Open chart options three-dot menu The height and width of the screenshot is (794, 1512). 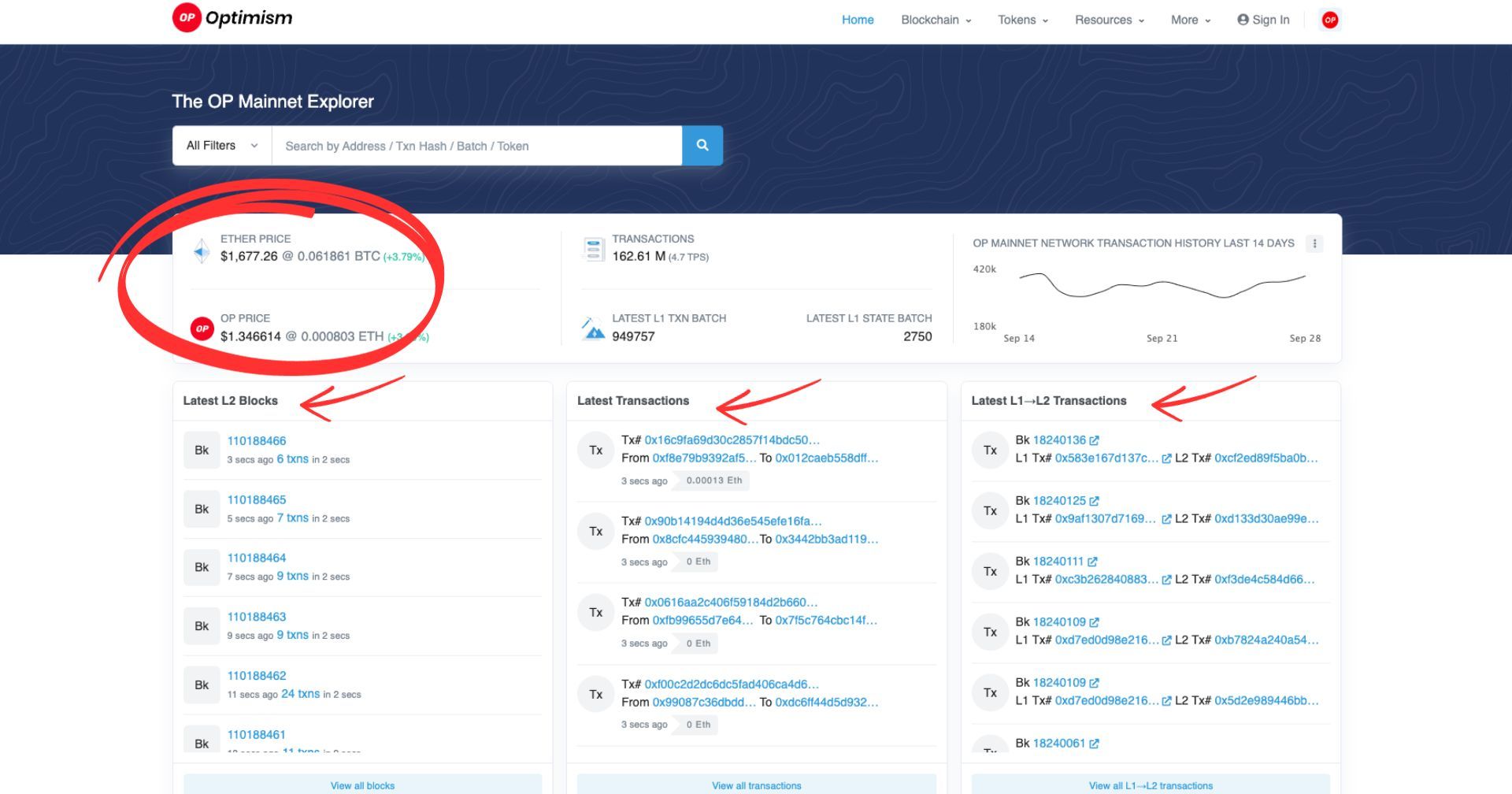1314,243
